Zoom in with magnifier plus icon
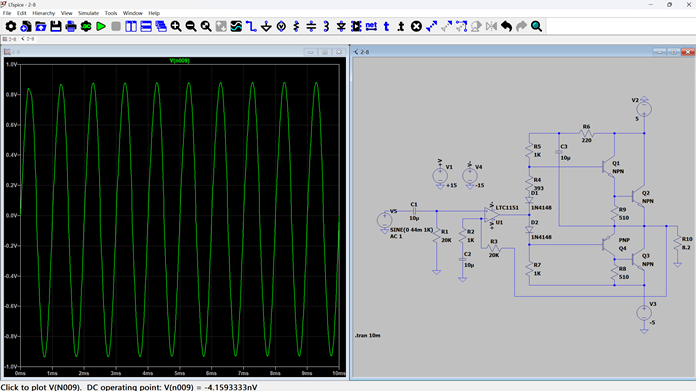696x391 pixels. click(x=176, y=27)
